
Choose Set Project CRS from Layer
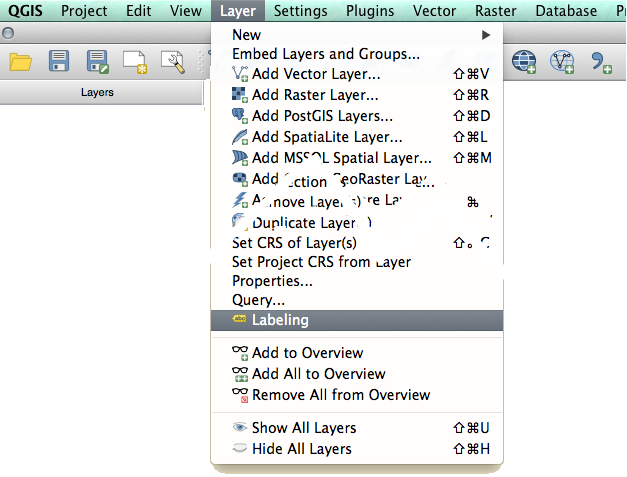pyautogui.click(x=357, y=262)
